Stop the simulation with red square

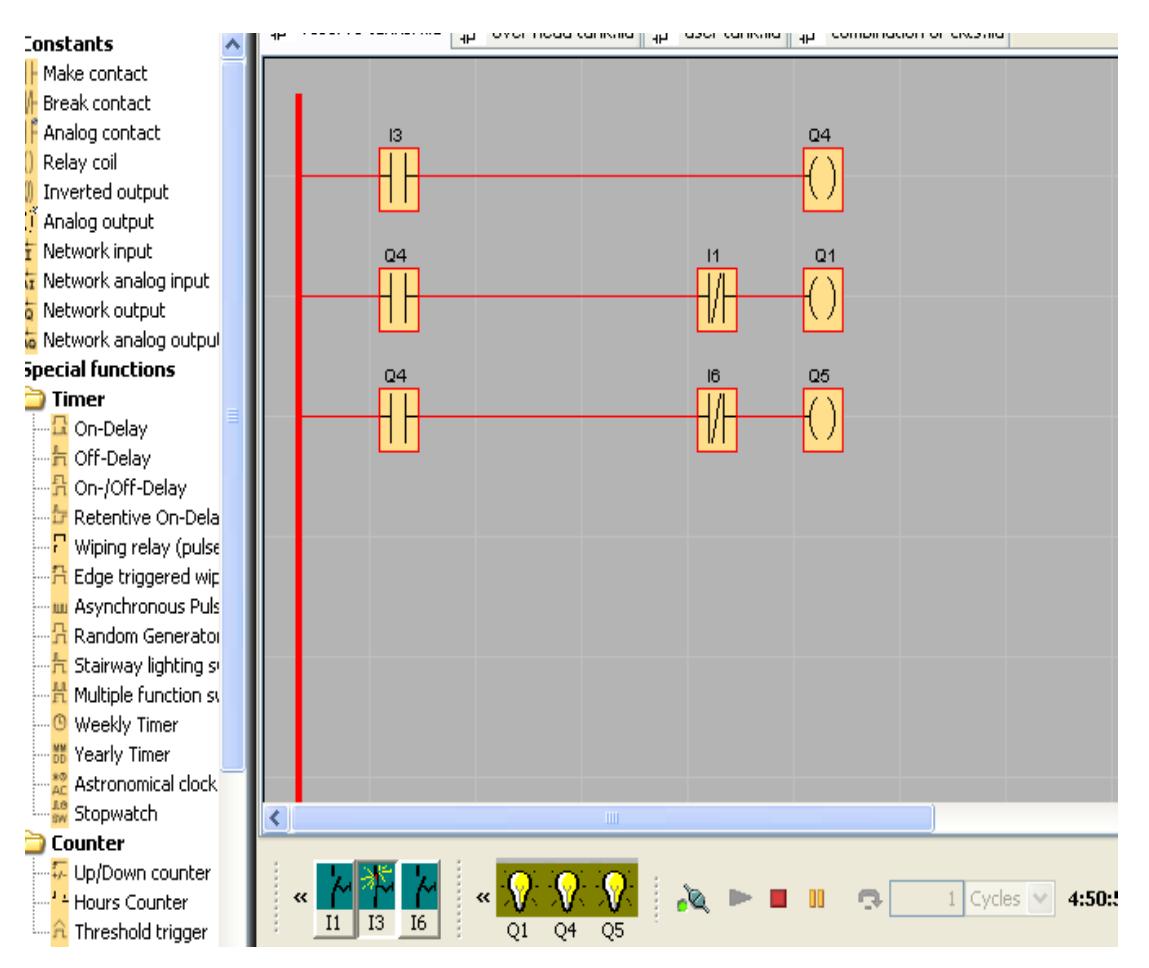[778, 898]
